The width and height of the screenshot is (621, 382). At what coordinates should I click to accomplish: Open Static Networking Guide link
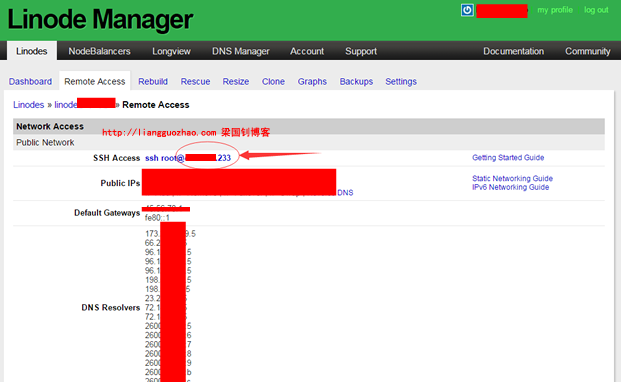(512, 179)
